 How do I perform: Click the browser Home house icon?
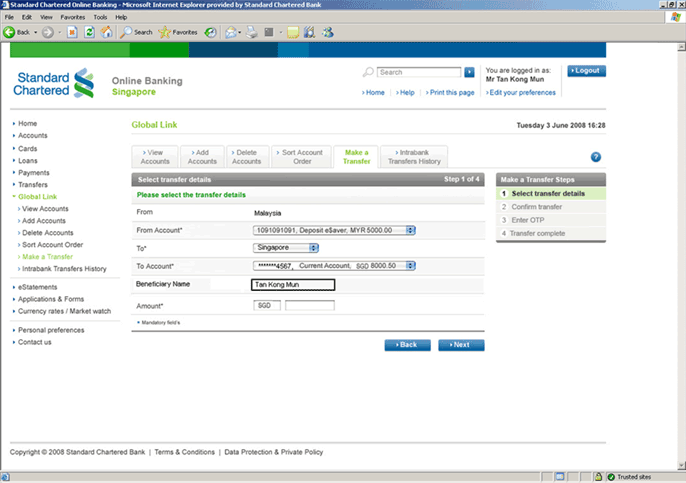tap(106, 32)
